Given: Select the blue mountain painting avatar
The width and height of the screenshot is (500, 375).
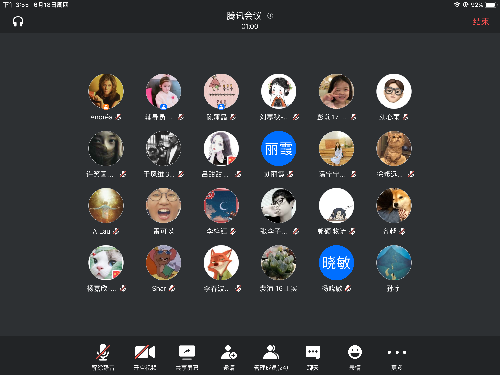Looking at the screenshot, I should coord(394,263).
